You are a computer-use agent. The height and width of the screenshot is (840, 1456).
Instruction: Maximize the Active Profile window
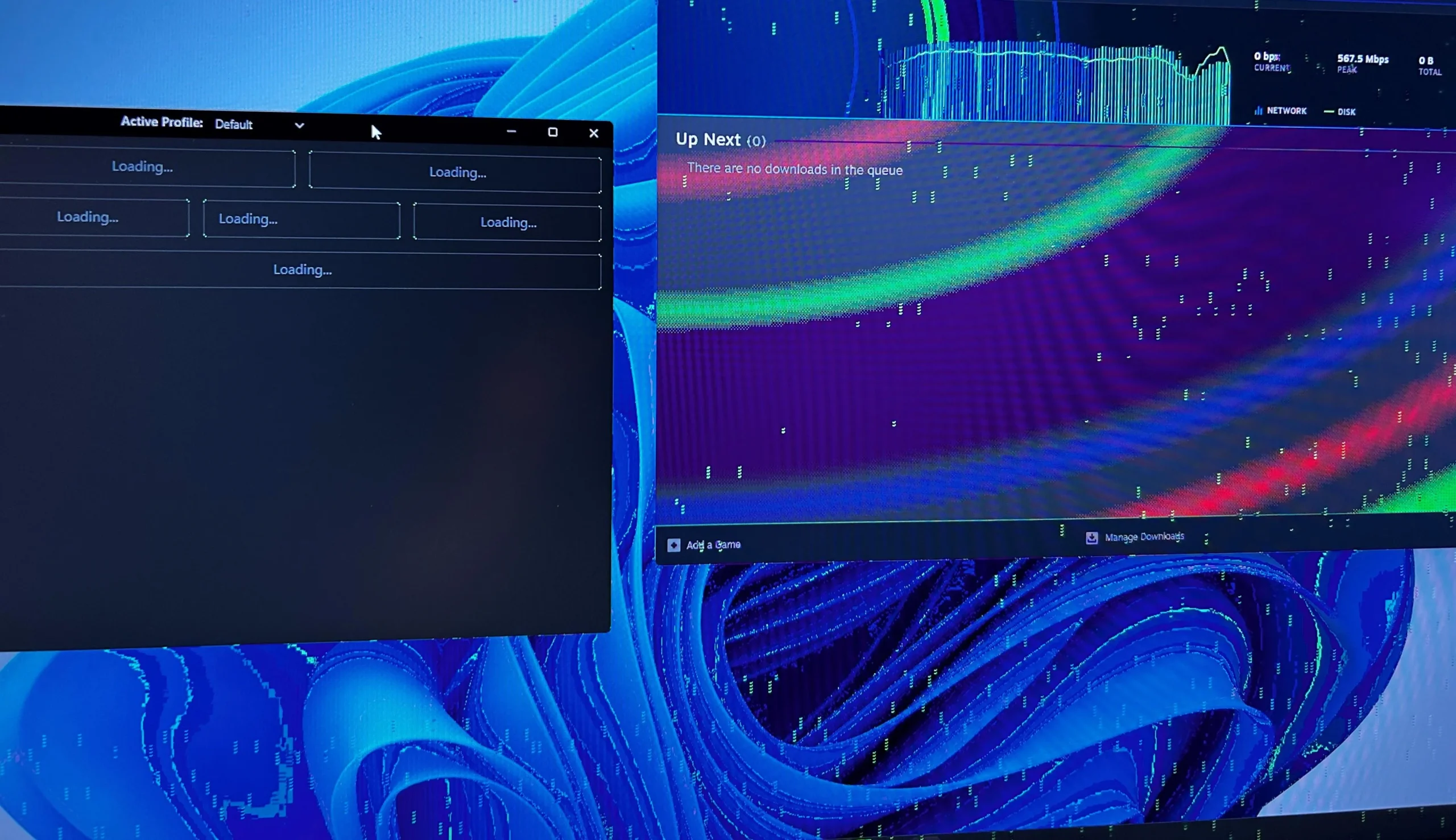[x=552, y=132]
